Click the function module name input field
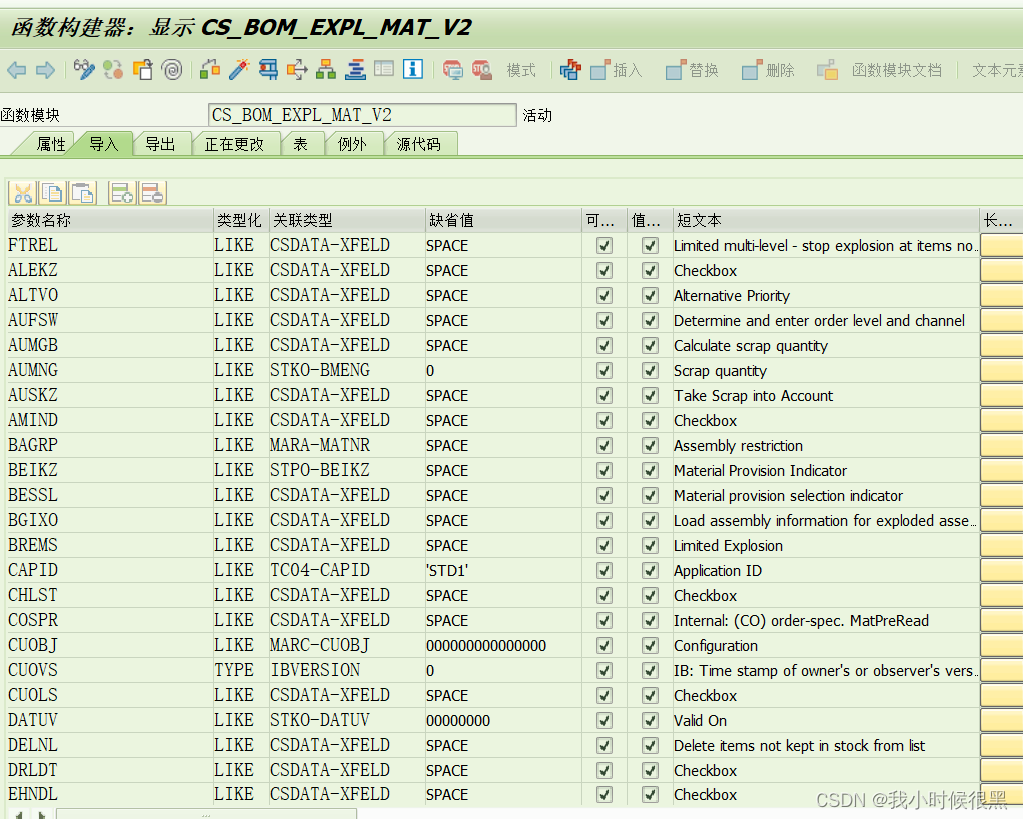Screen dimensions: 1023x819 point(360,115)
